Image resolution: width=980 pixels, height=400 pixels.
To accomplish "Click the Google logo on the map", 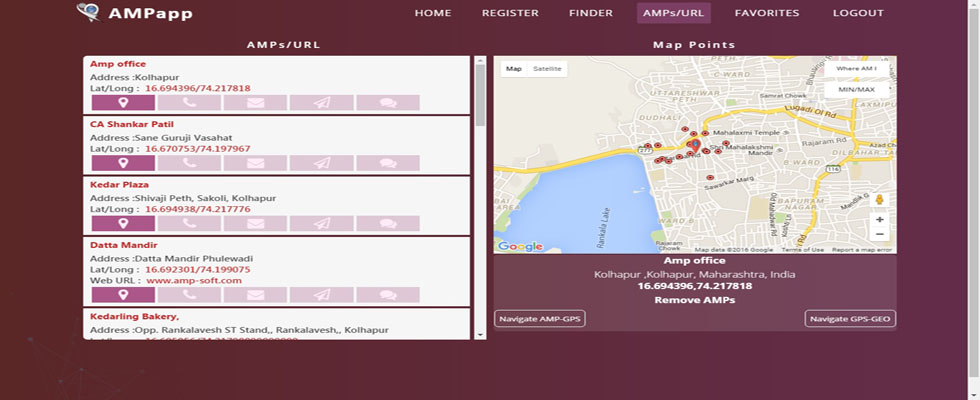I will coord(520,246).
